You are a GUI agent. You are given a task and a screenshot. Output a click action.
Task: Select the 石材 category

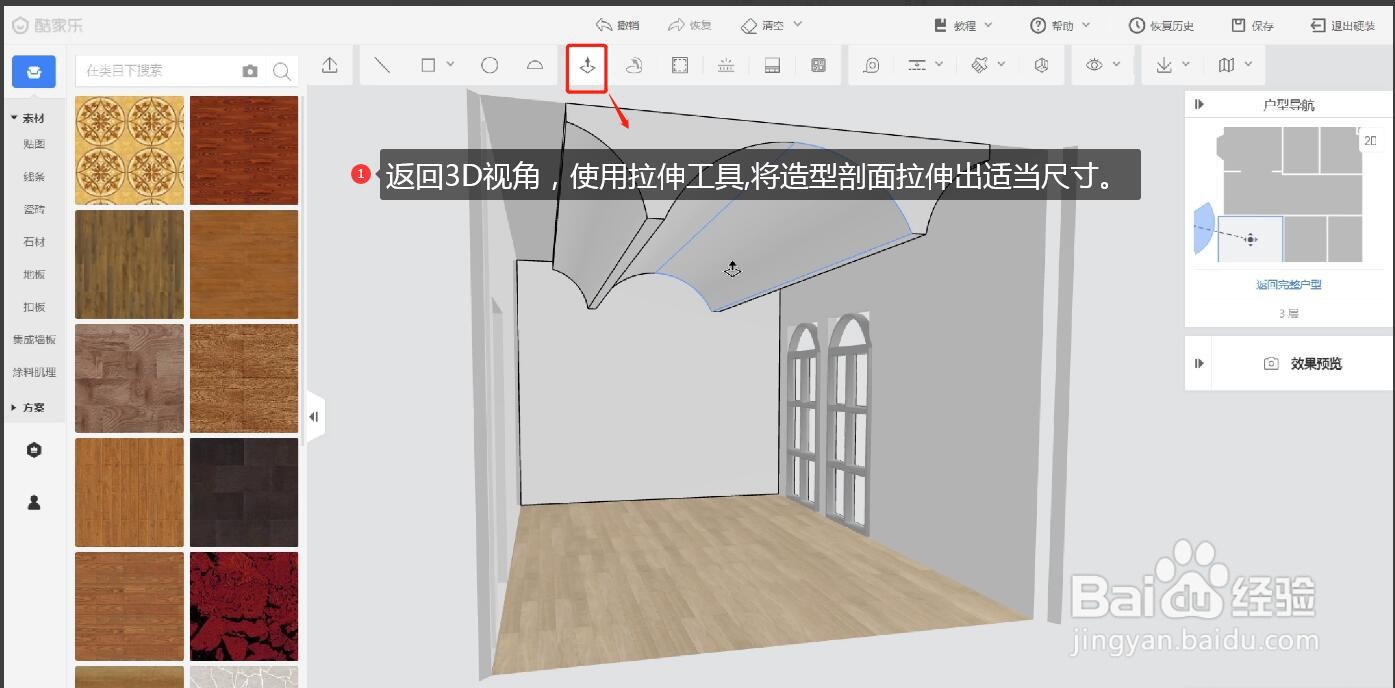coord(34,242)
